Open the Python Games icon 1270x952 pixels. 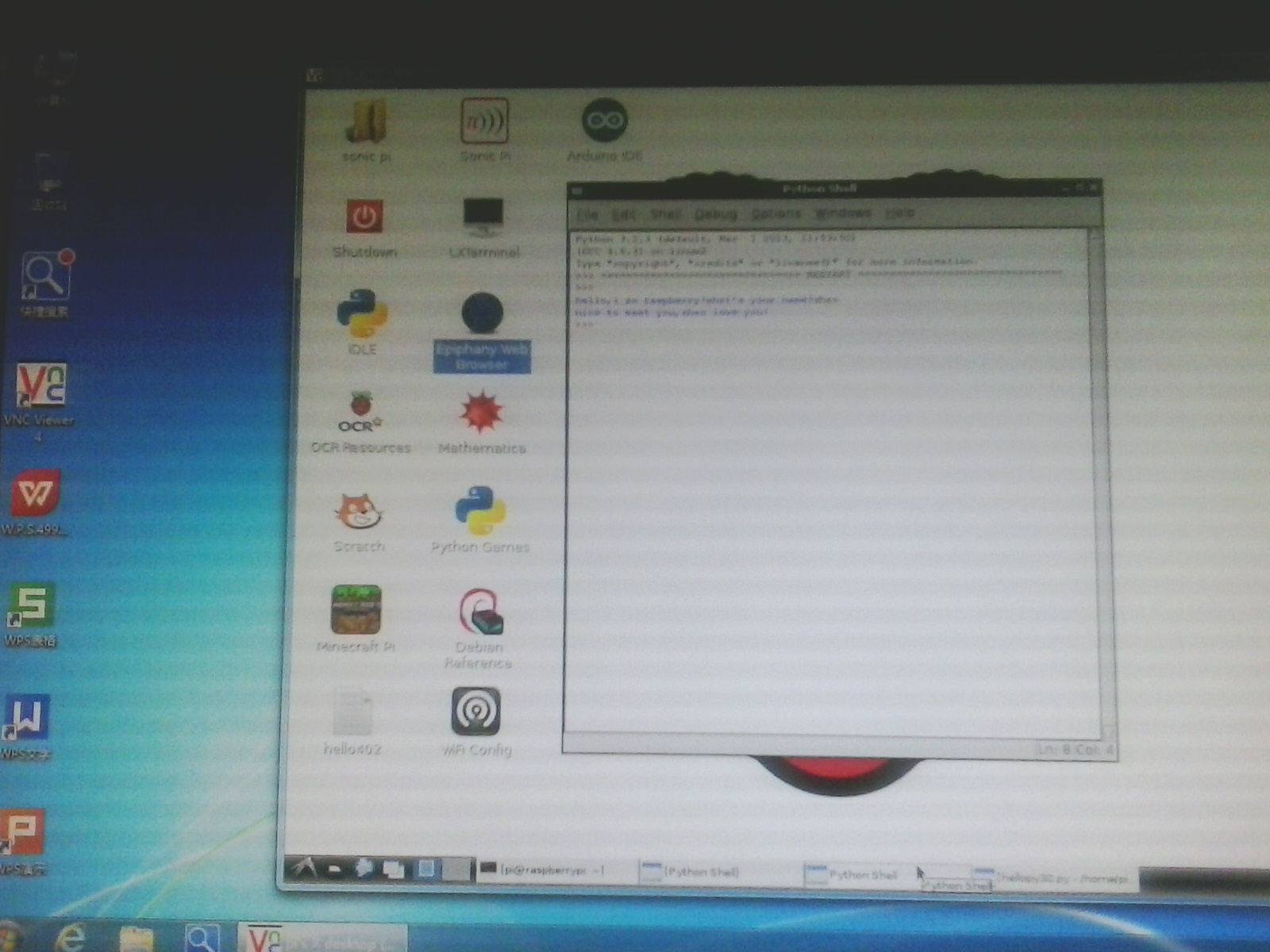pyautogui.click(x=480, y=511)
